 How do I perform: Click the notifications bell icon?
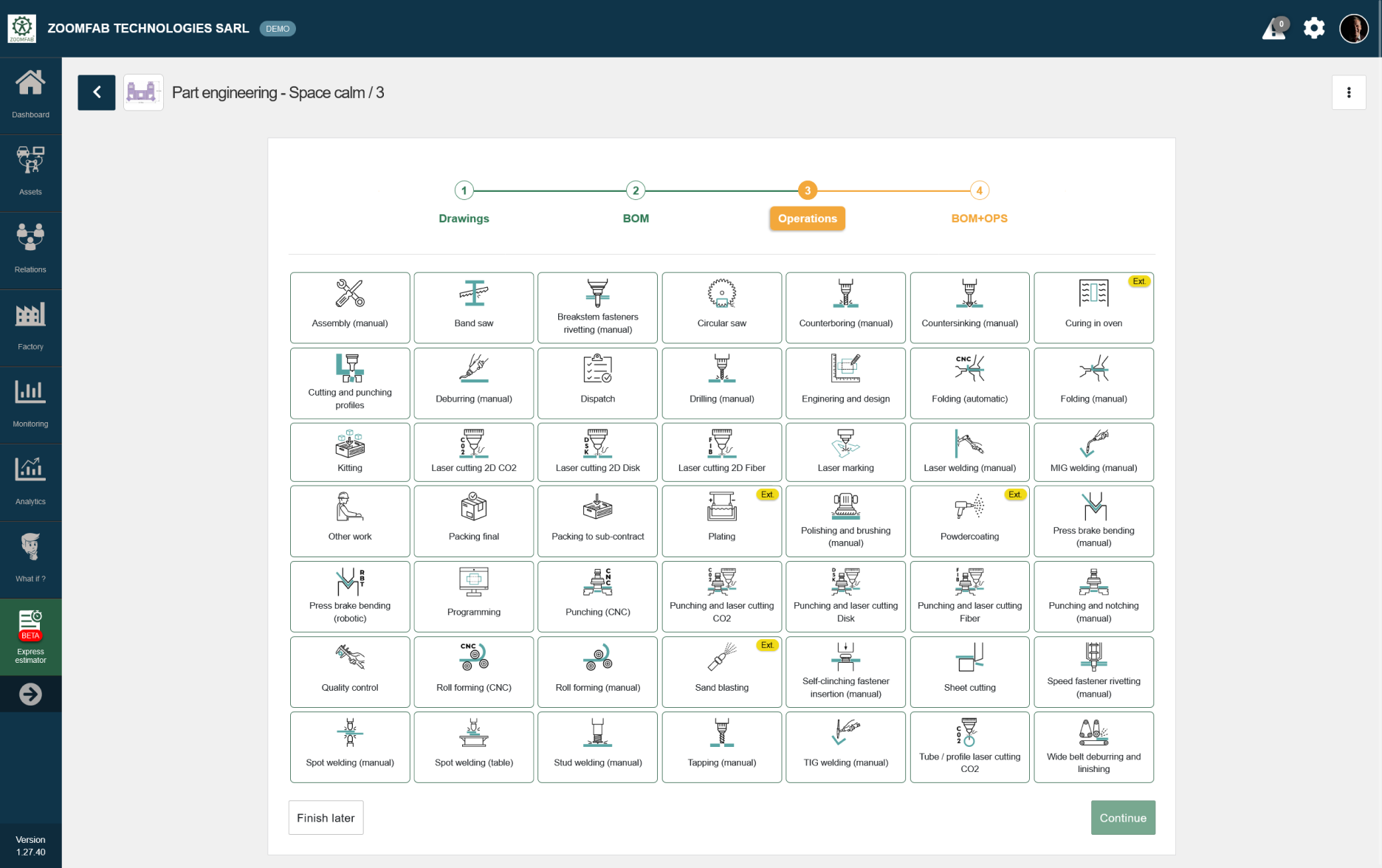(x=1274, y=29)
